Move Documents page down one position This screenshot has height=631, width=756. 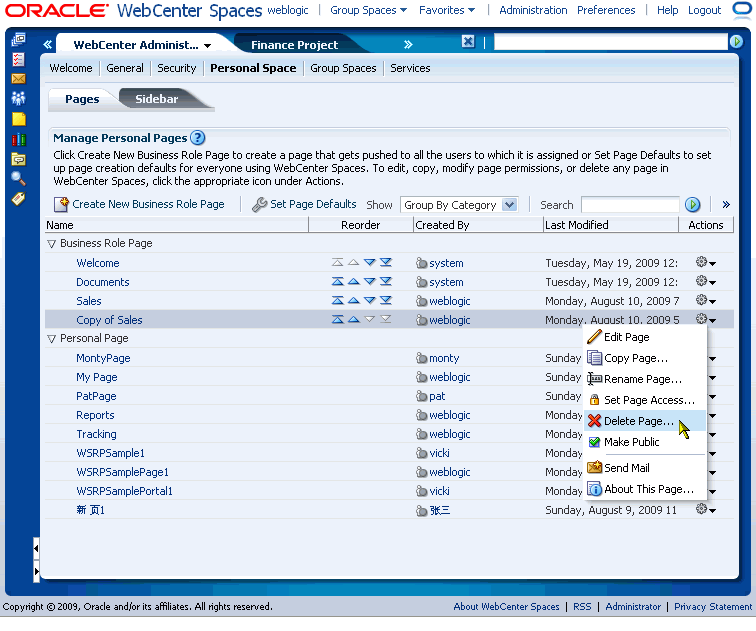(369, 282)
